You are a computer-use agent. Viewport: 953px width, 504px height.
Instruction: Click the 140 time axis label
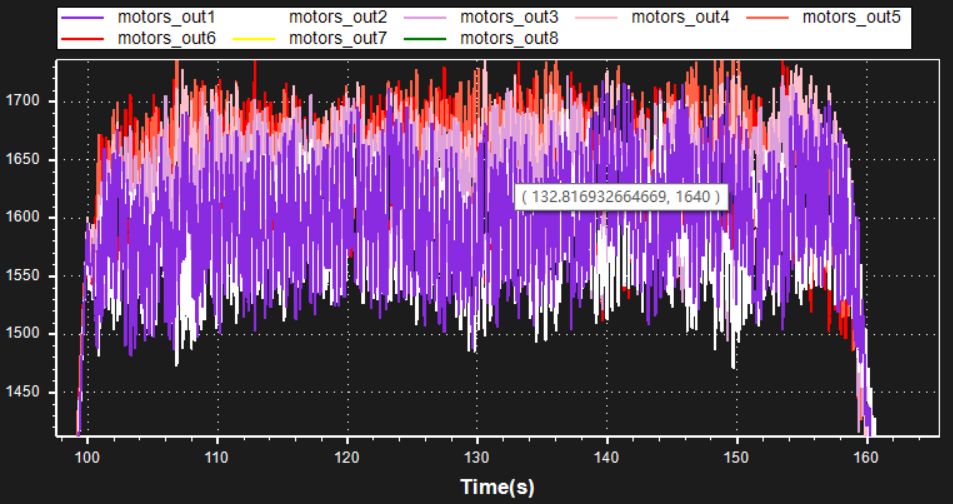pos(607,457)
